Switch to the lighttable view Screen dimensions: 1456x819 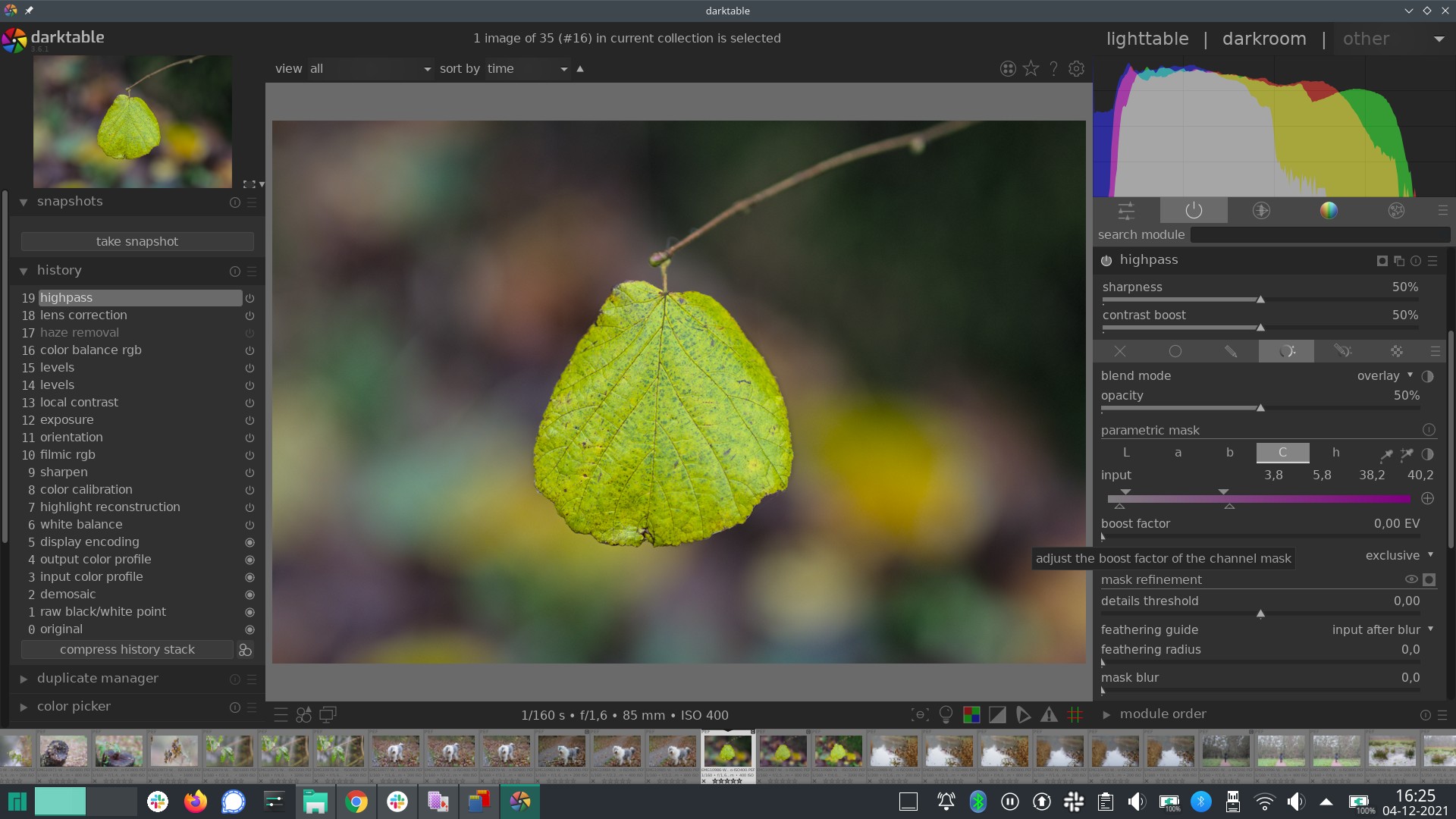1147,39
